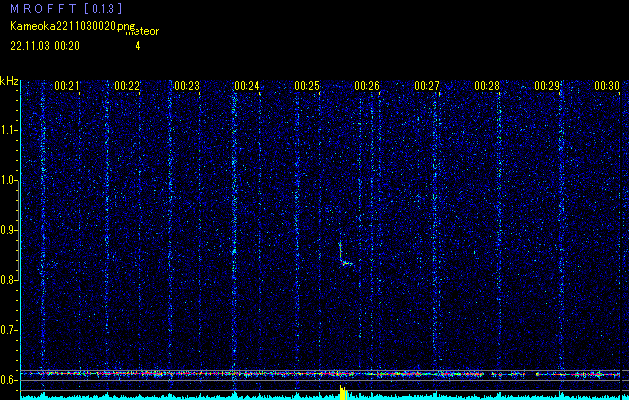Click the 00:27 time axis marker
Screen dimensions: 629x400
pyautogui.click(x=427, y=85)
